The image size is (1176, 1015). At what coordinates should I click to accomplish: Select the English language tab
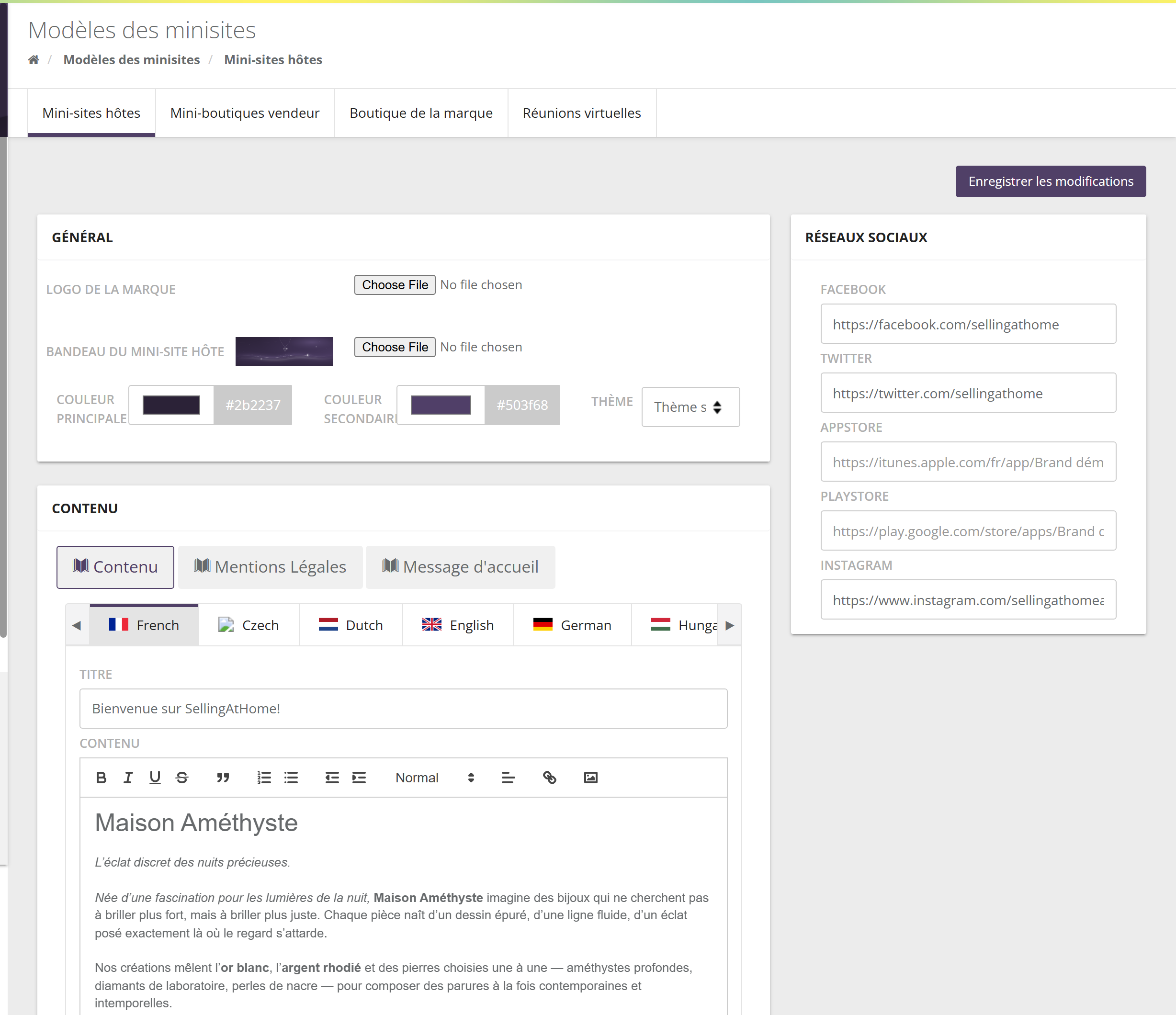[458, 625]
